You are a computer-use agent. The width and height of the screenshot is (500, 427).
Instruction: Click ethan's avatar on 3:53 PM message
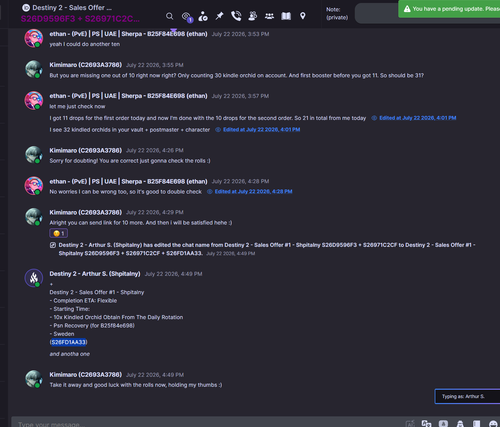[x=34, y=38]
